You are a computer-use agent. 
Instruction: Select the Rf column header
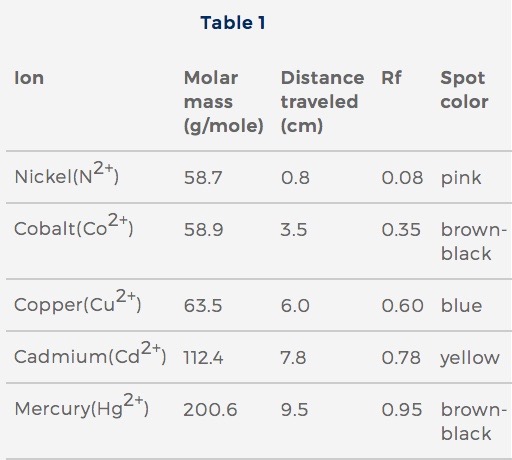(x=391, y=78)
